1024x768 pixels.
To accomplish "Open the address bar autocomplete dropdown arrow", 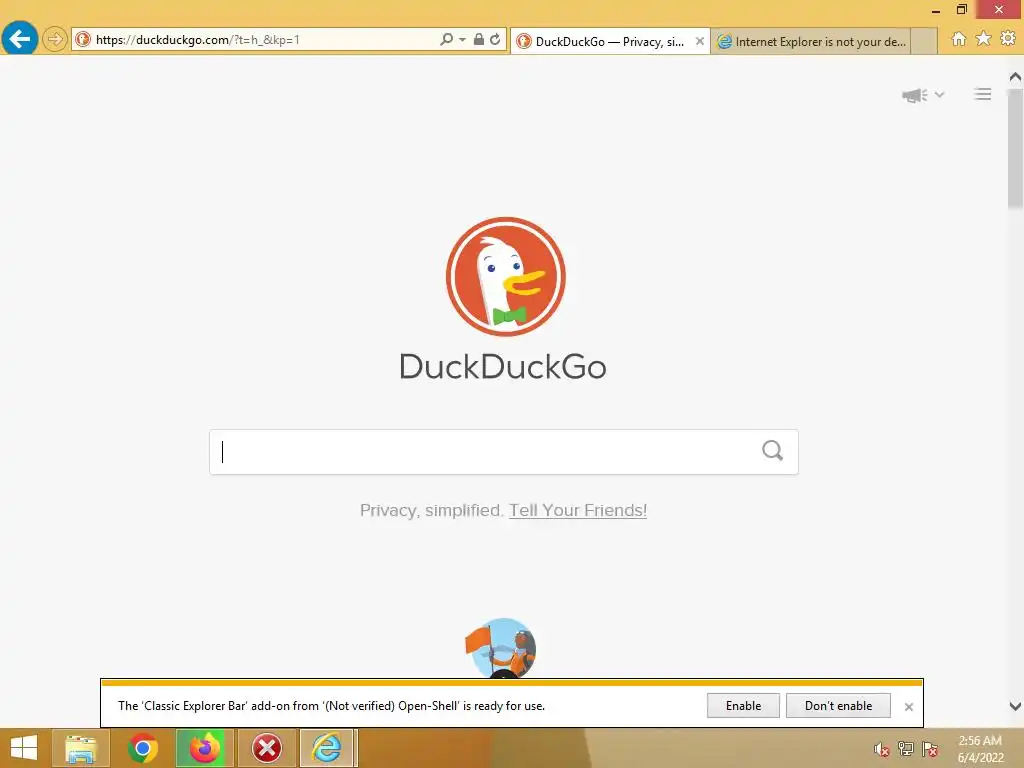I will point(462,40).
